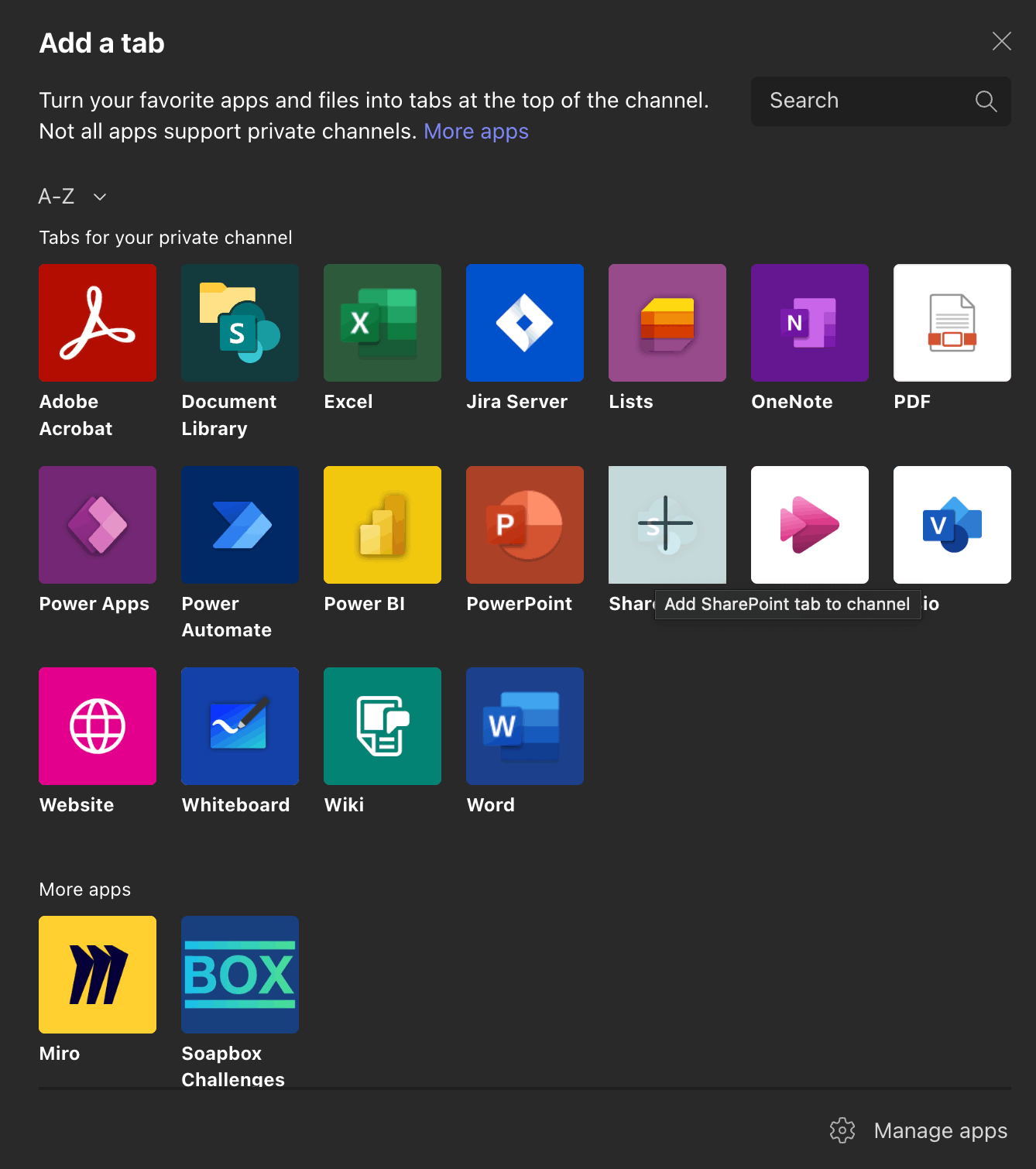This screenshot has height=1169, width=1036.
Task: Open the Whiteboard app tile
Action: point(240,726)
